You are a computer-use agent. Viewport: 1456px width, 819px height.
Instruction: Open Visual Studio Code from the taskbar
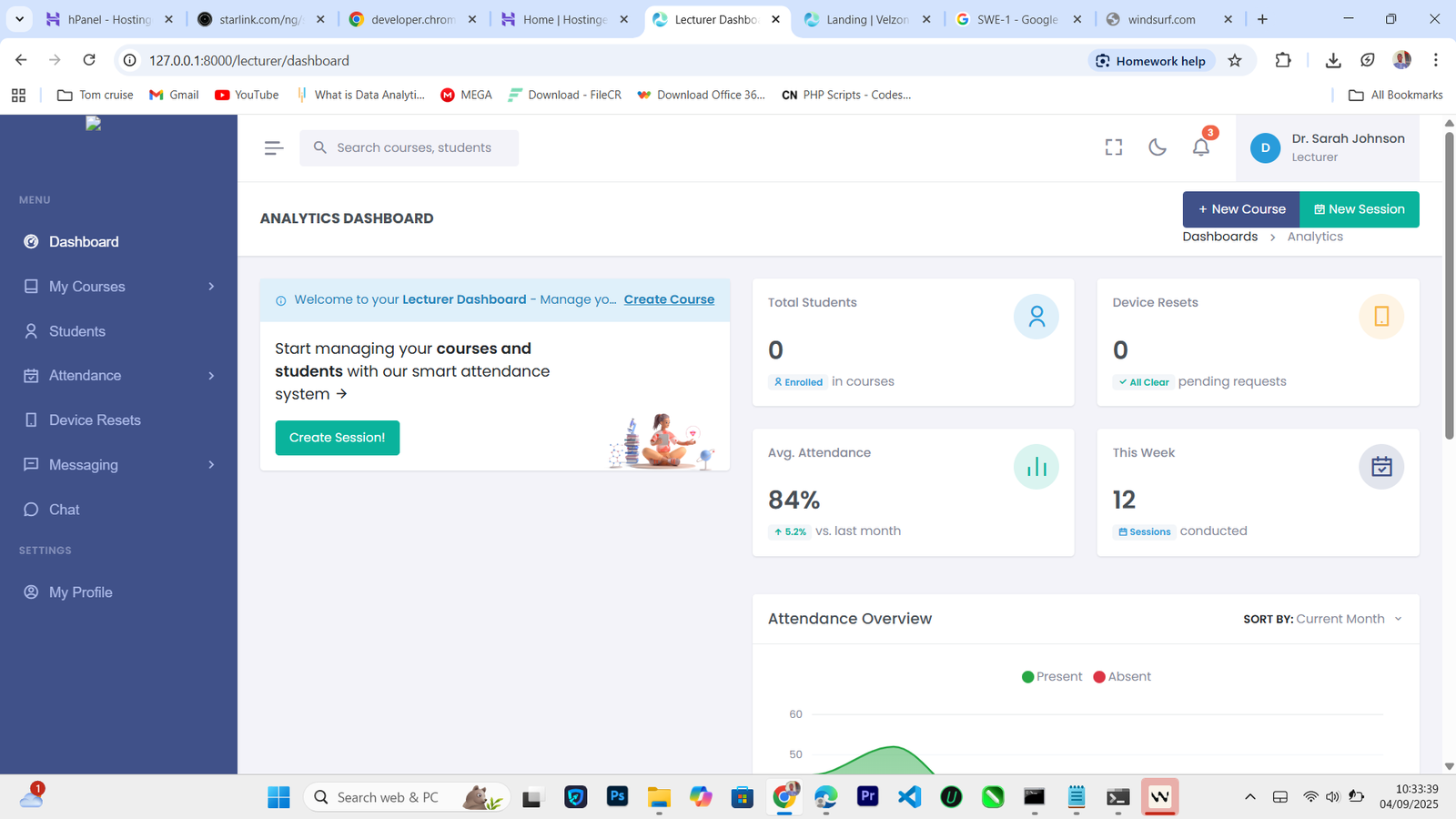tap(909, 798)
